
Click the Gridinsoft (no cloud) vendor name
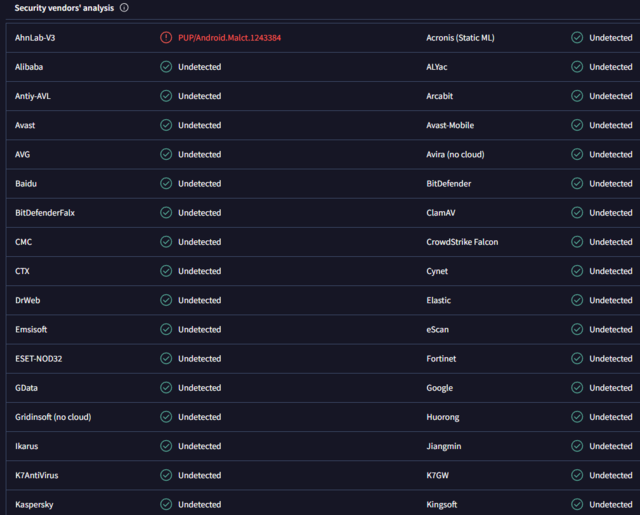pos(53,417)
